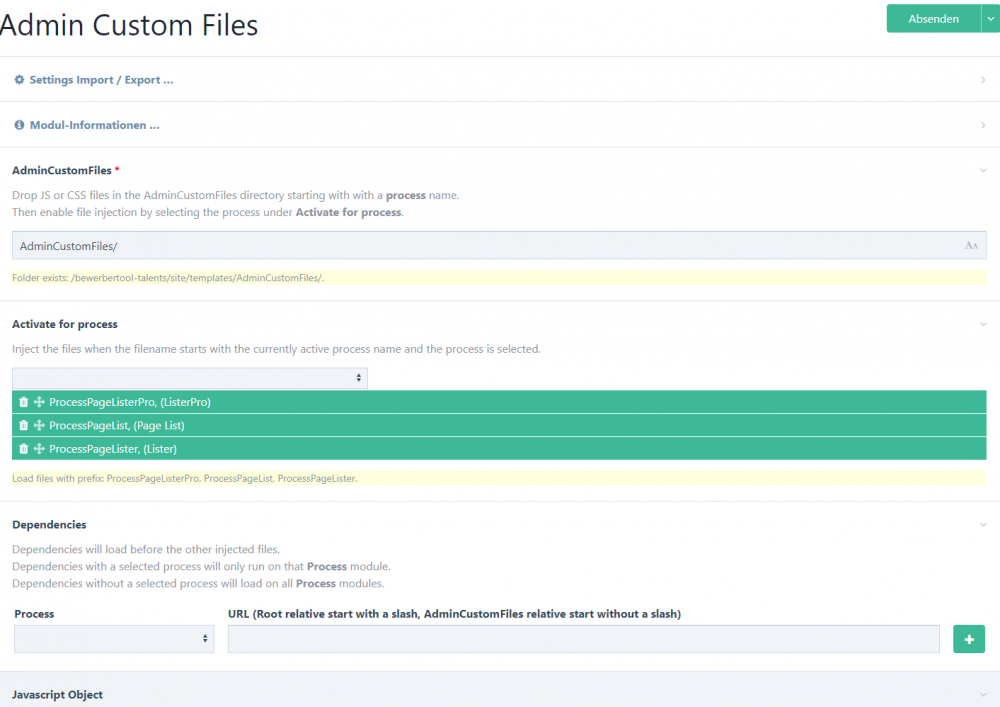Click trash icon on ProcessPageLister (Lister) row
Image resolution: width=1000 pixels, height=707 pixels.
coord(23,449)
